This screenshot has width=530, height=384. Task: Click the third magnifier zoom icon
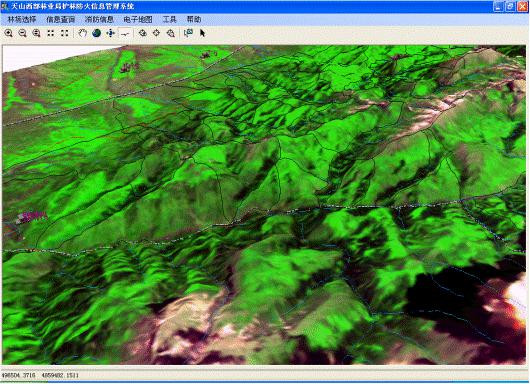tap(36, 33)
